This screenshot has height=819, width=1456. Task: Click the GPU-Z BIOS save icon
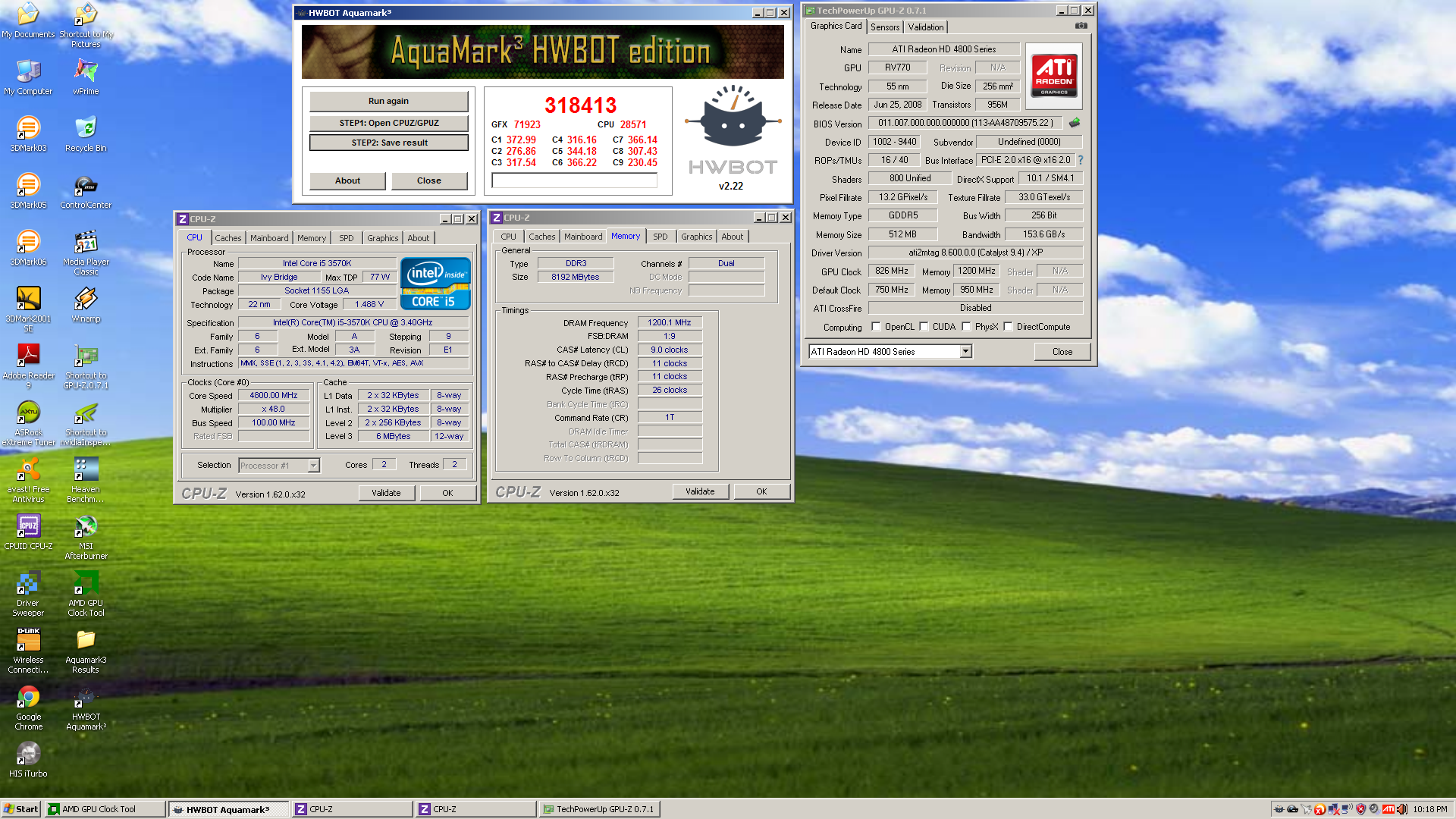pos(1075,122)
